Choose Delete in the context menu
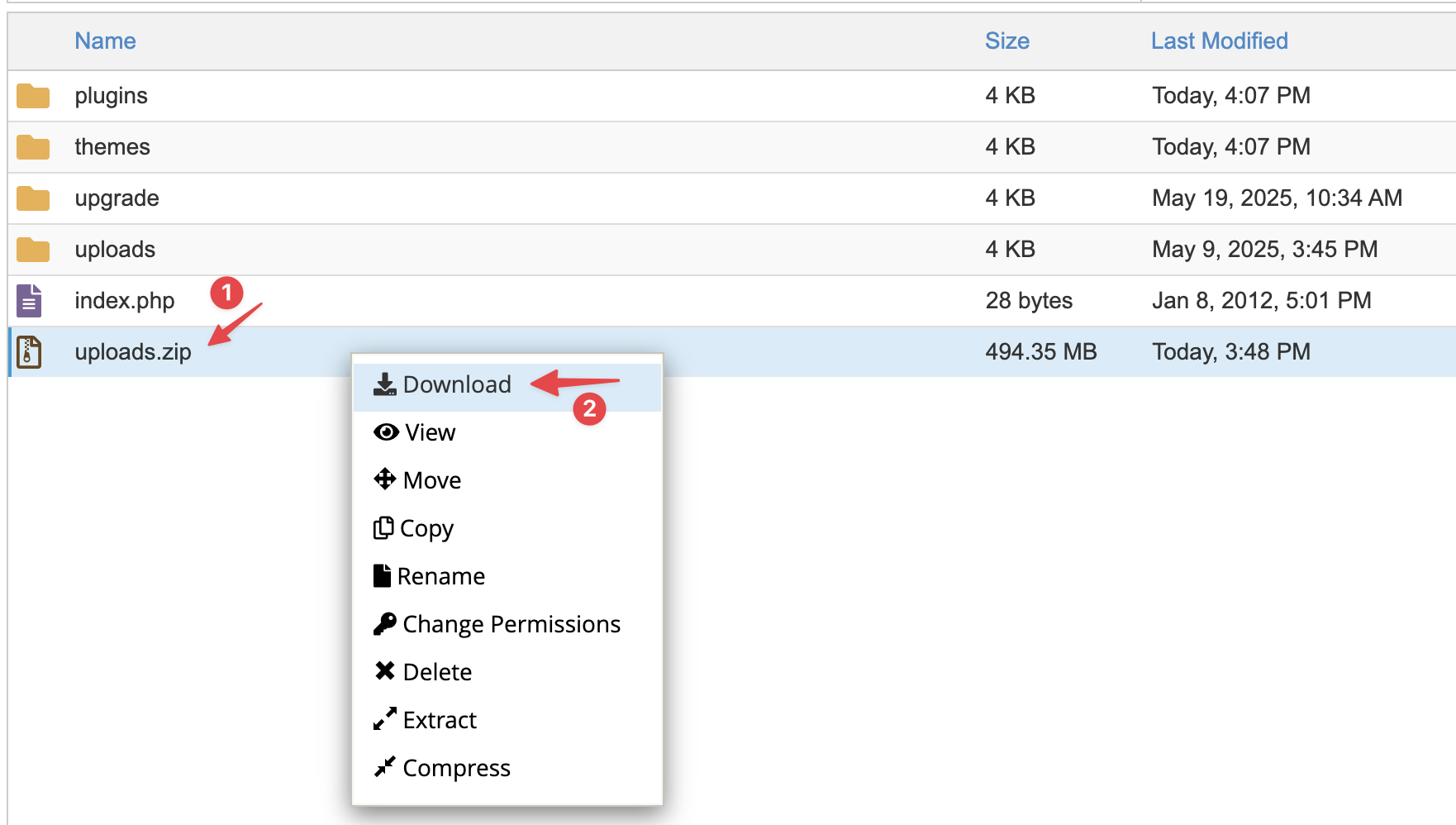The width and height of the screenshot is (1456, 825). 507,673
